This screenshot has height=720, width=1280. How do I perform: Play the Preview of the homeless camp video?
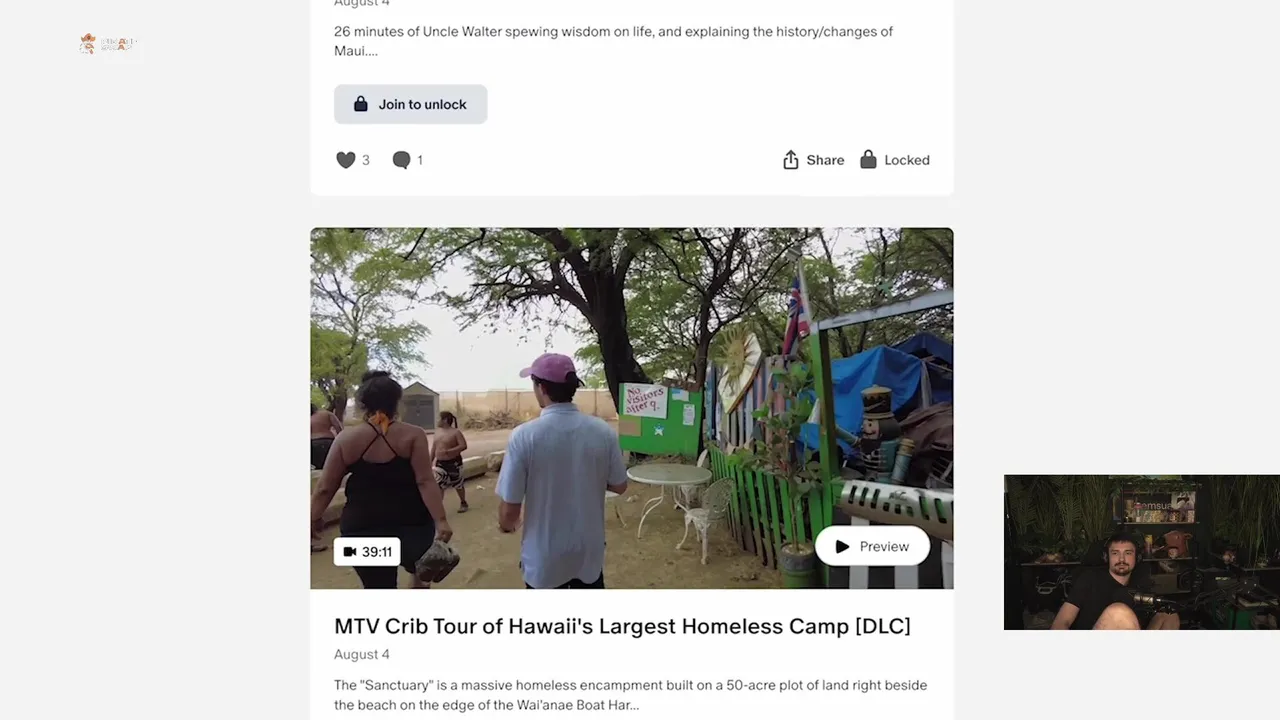[872, 547]
